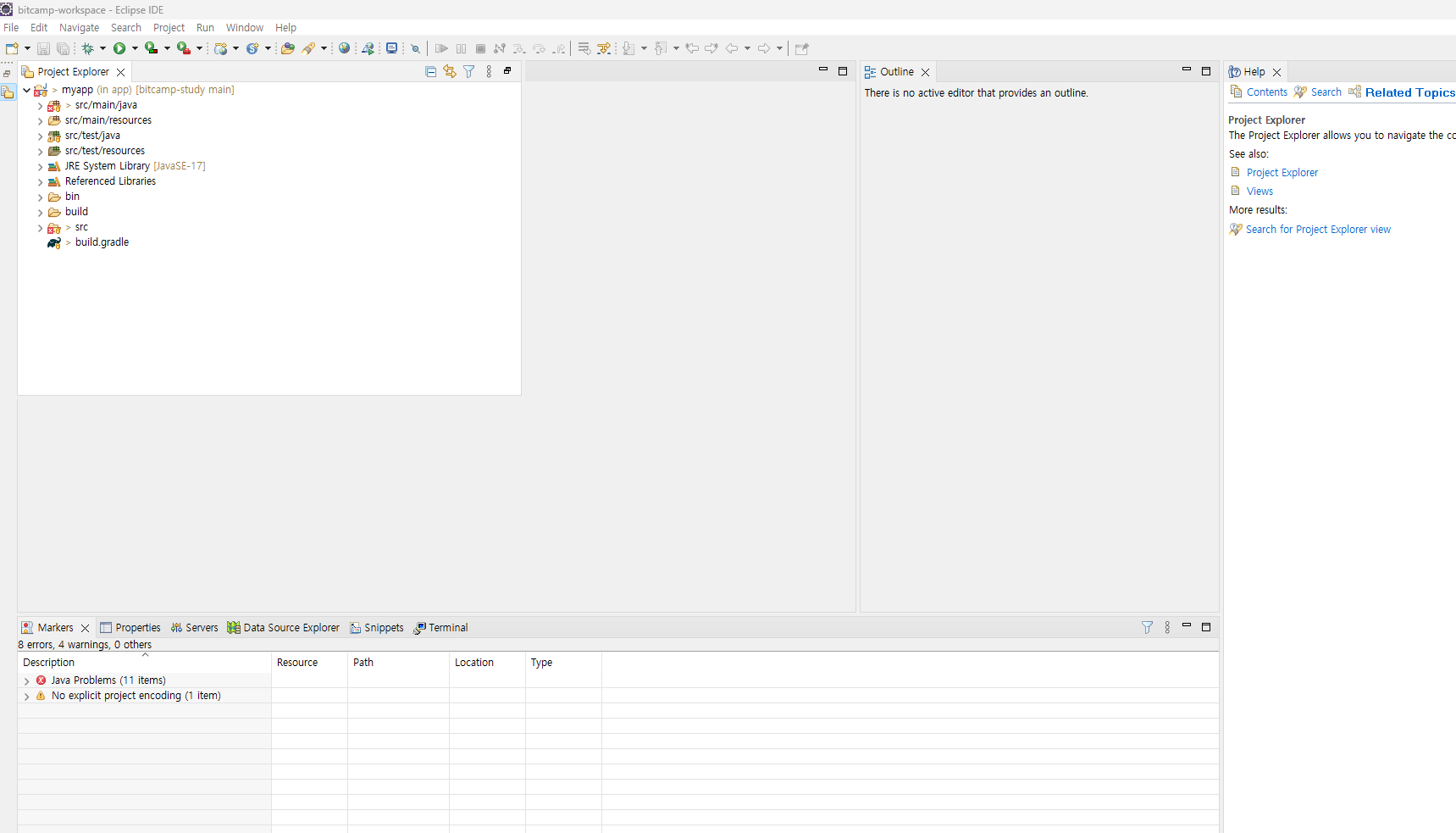Click the Open Type folder icon
1456x833 pixels.
(288, 48)
